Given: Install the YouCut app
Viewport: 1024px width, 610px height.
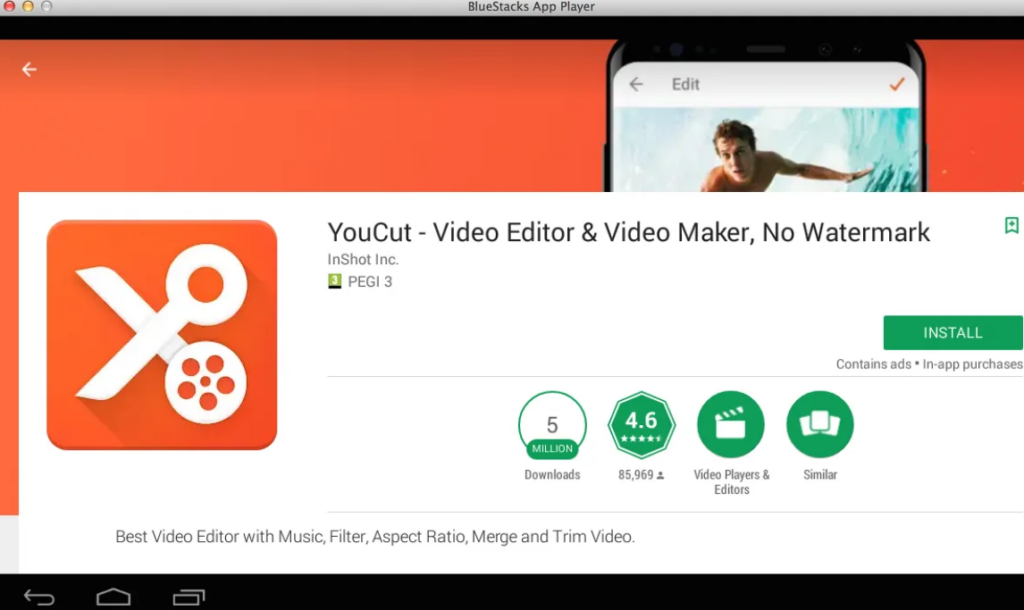Looking at the screenshot, I should click(x=953, y=332).
